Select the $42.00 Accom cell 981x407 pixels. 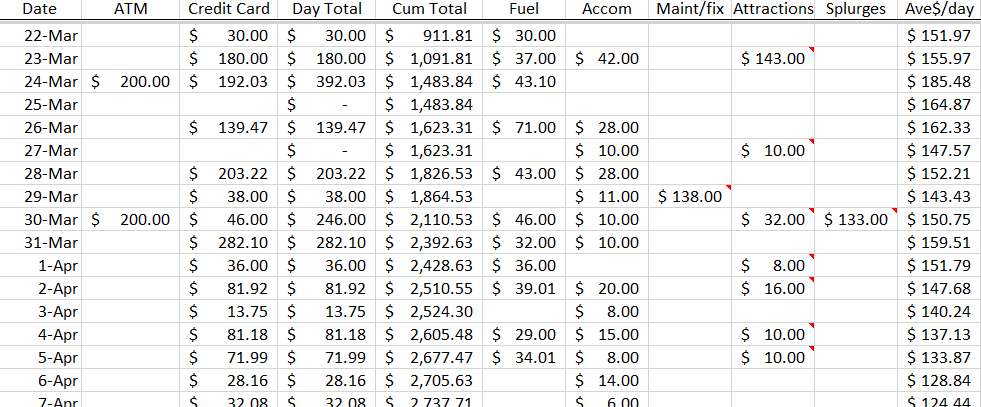607,58
